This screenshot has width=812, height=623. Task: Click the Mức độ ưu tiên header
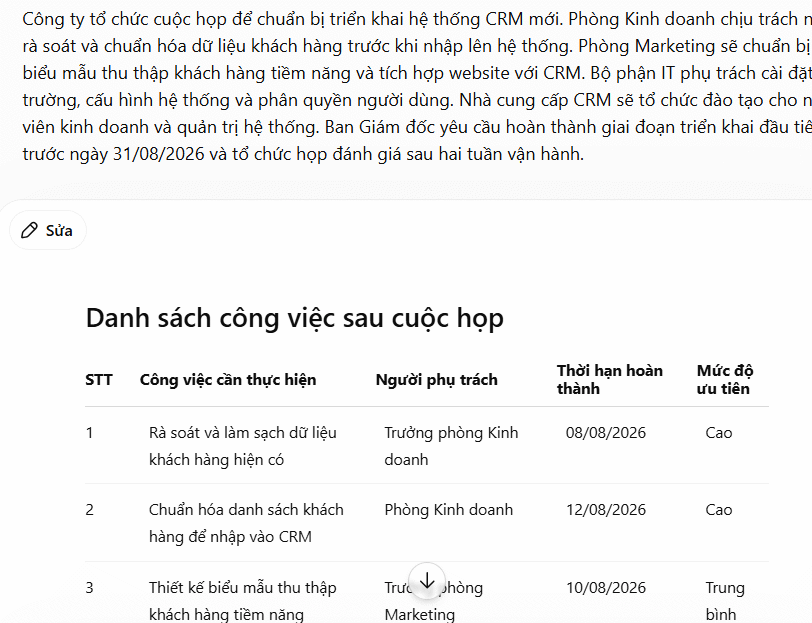[724, 380]
